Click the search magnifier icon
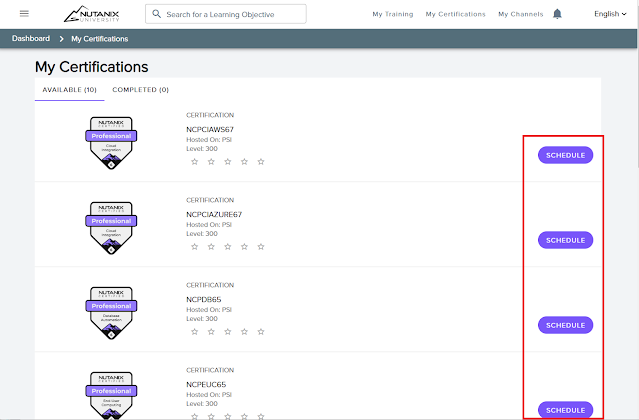The width and height of the screenshot is (639, 420). click(156, 14)
